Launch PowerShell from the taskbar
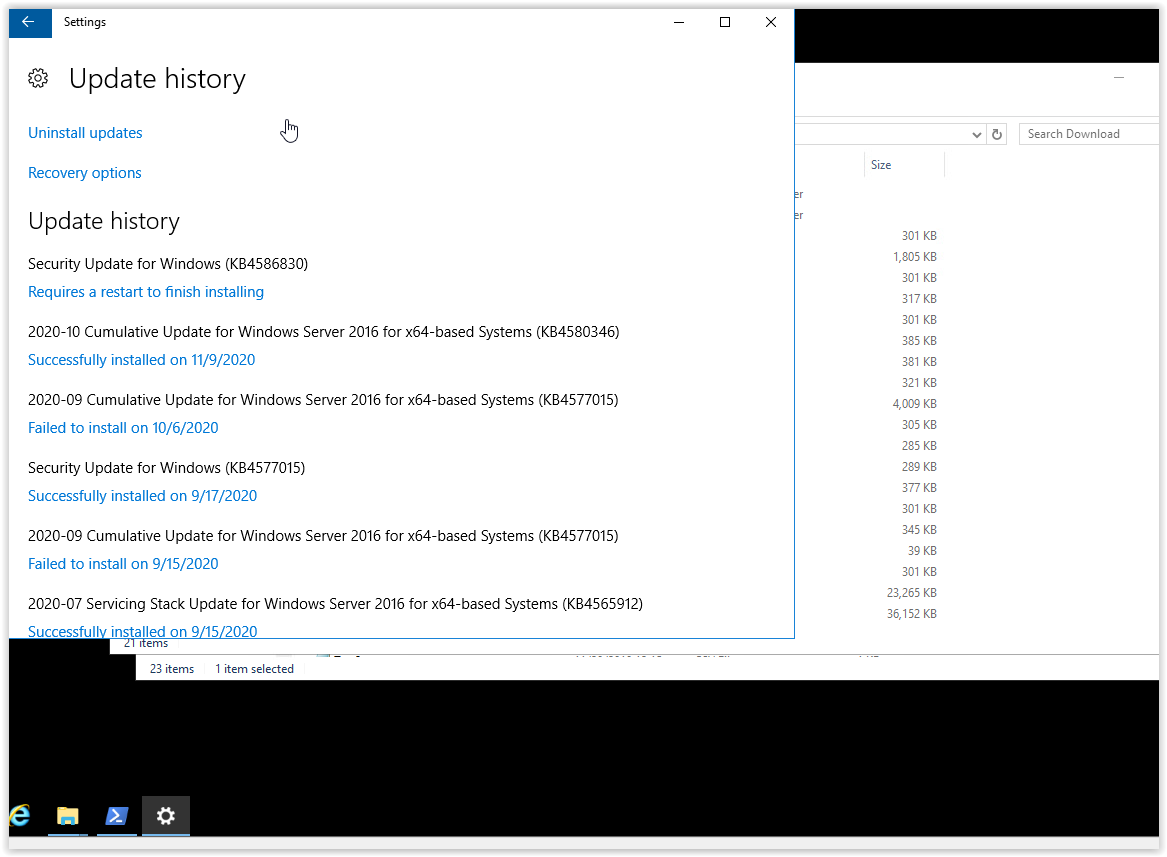Image resolution: width=1167 pixels, height=857 pixels. point(117,816)
